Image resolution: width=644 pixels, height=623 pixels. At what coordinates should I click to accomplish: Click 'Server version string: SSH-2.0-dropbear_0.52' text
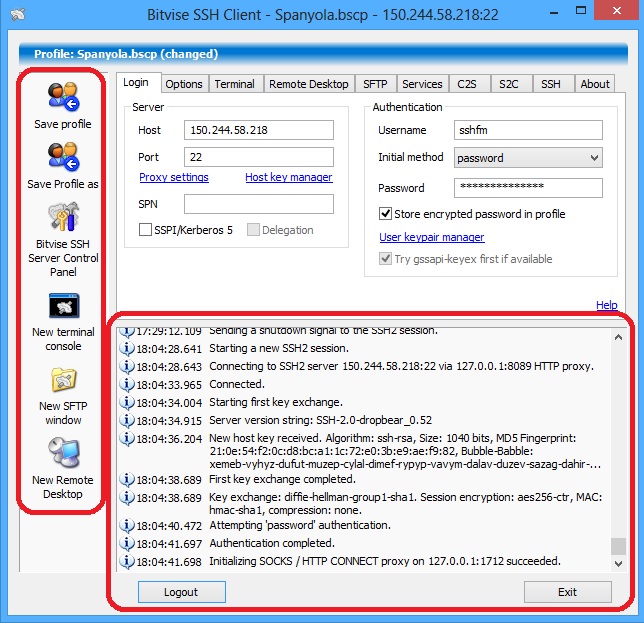coord(320,421)
